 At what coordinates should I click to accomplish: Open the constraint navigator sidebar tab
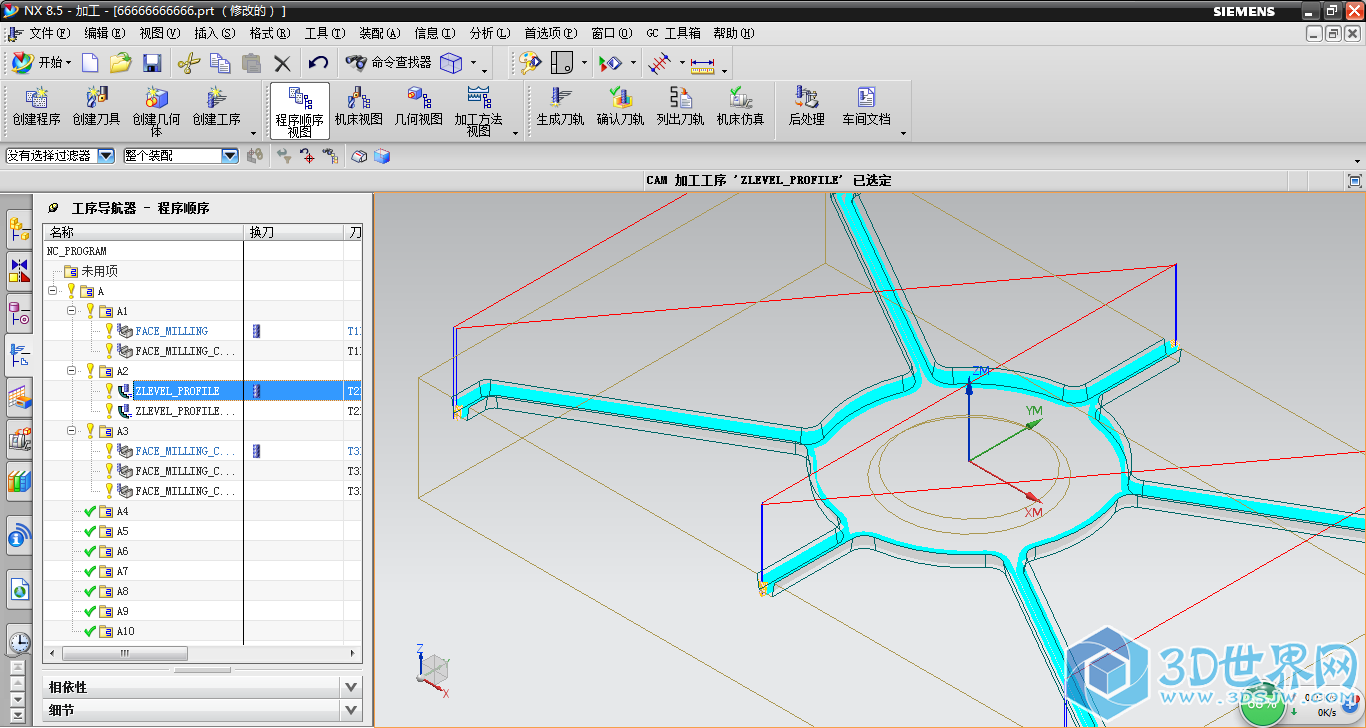tap(19, 270)
